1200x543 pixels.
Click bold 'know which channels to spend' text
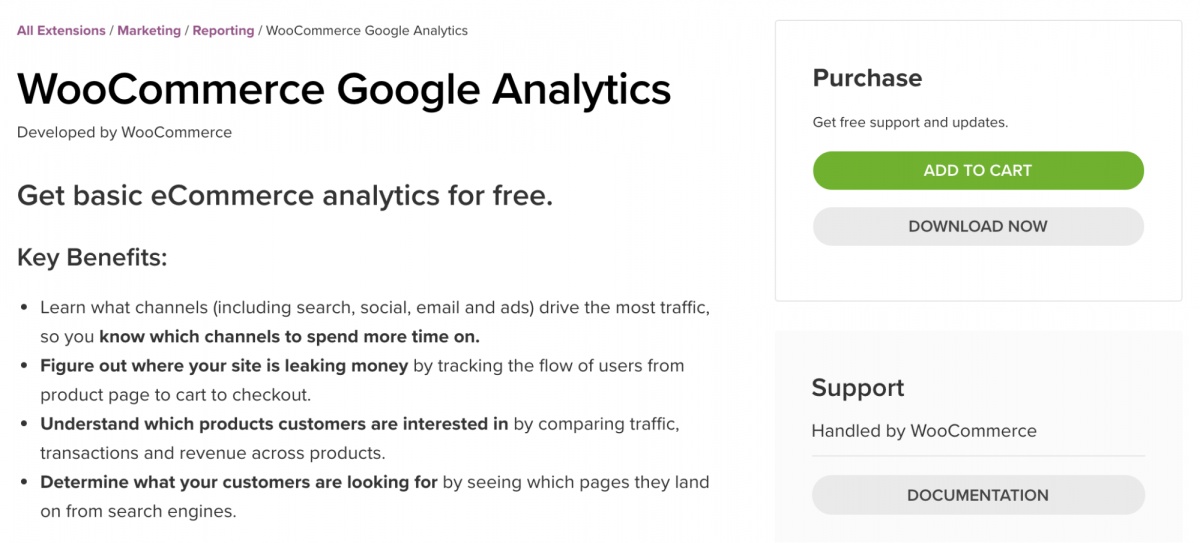pos(289,336)
